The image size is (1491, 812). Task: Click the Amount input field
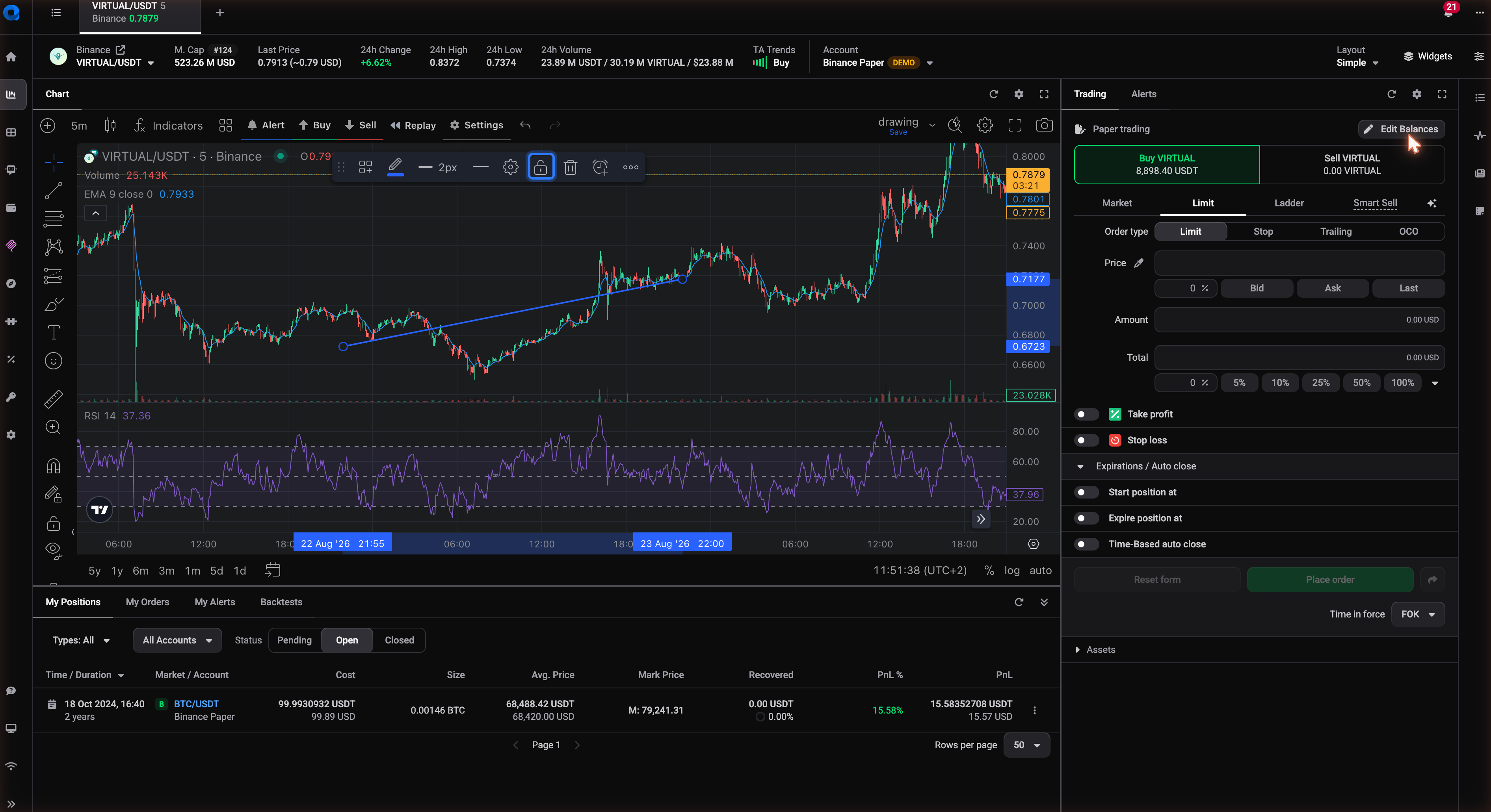point(1300,320)
